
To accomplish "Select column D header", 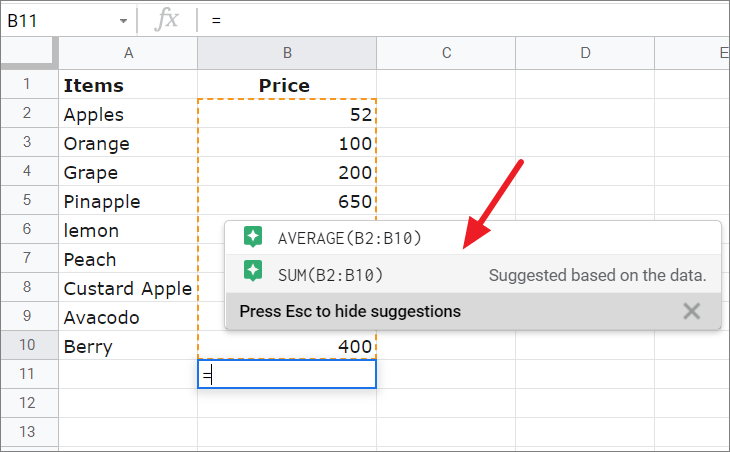I will pos(585,53).
